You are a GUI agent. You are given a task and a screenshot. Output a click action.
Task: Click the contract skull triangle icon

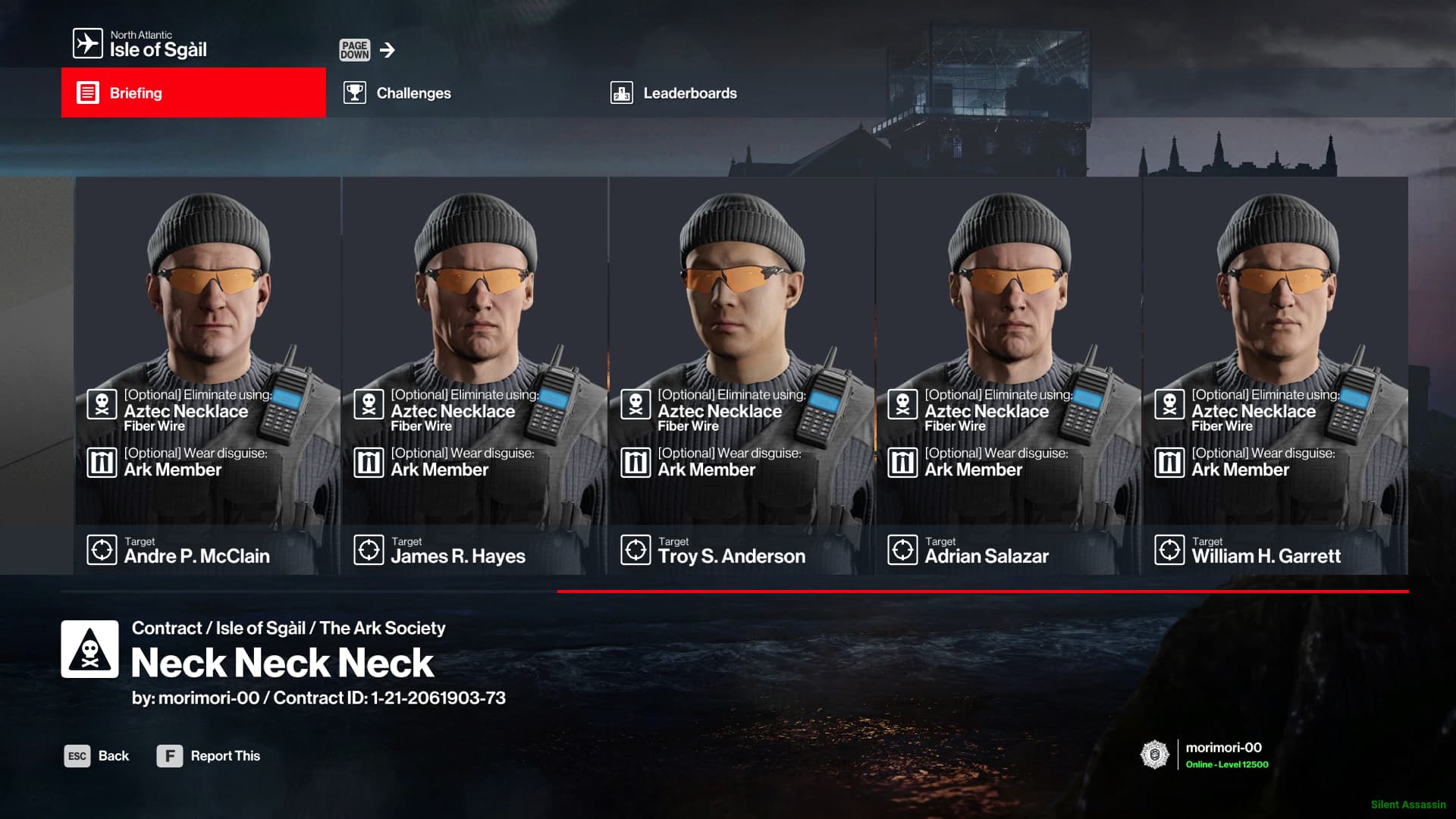[89, 649]
